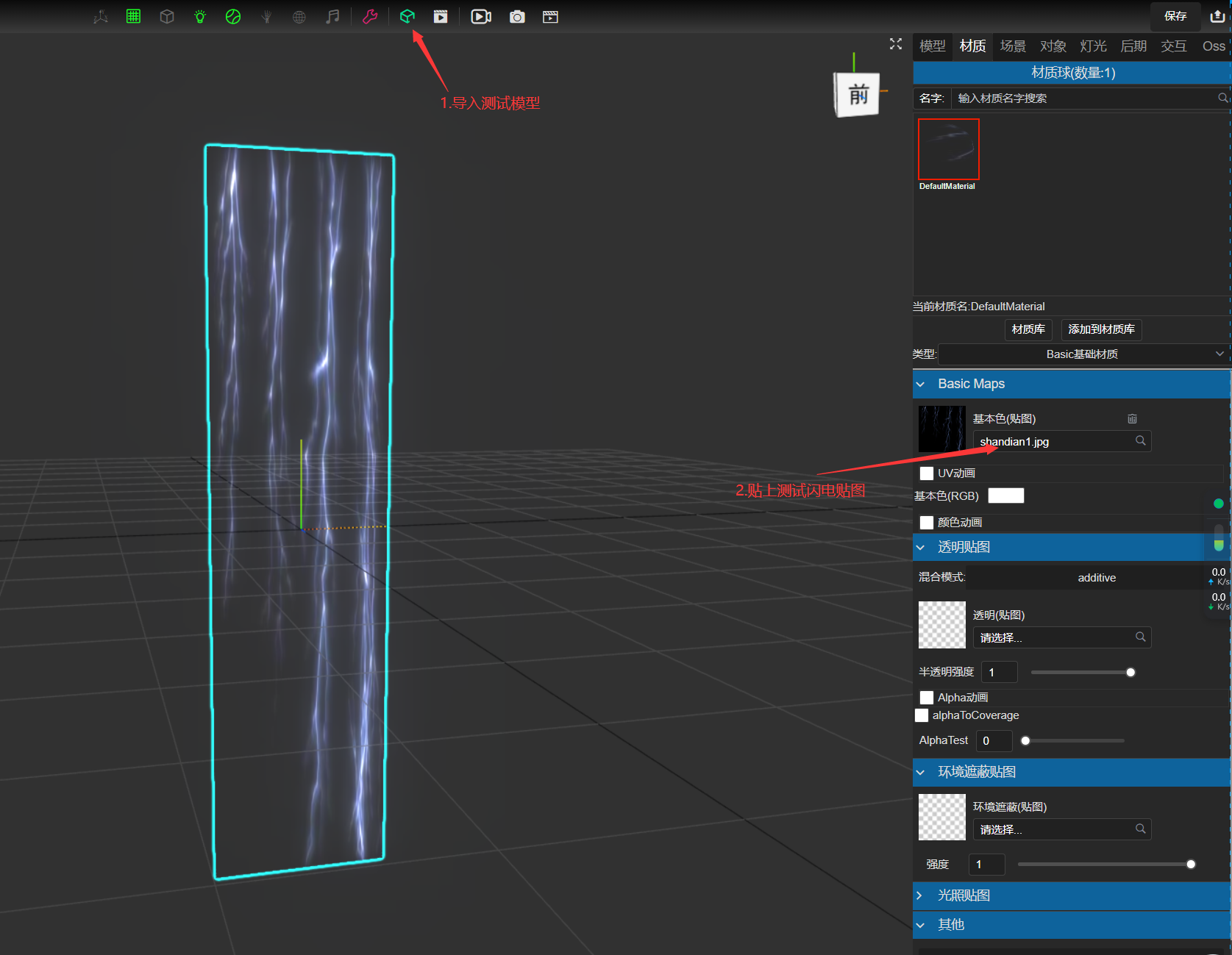Open the Basic基础材质 type dropdown
Screen dimensions: 1232x955
(x=1081, y=354)
